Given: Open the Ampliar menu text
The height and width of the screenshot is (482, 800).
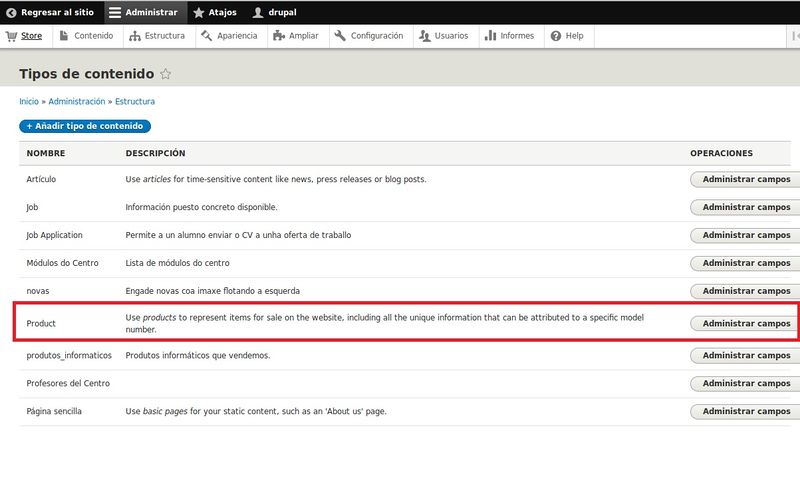Looking at the screenshot, I should coord(304,36).
